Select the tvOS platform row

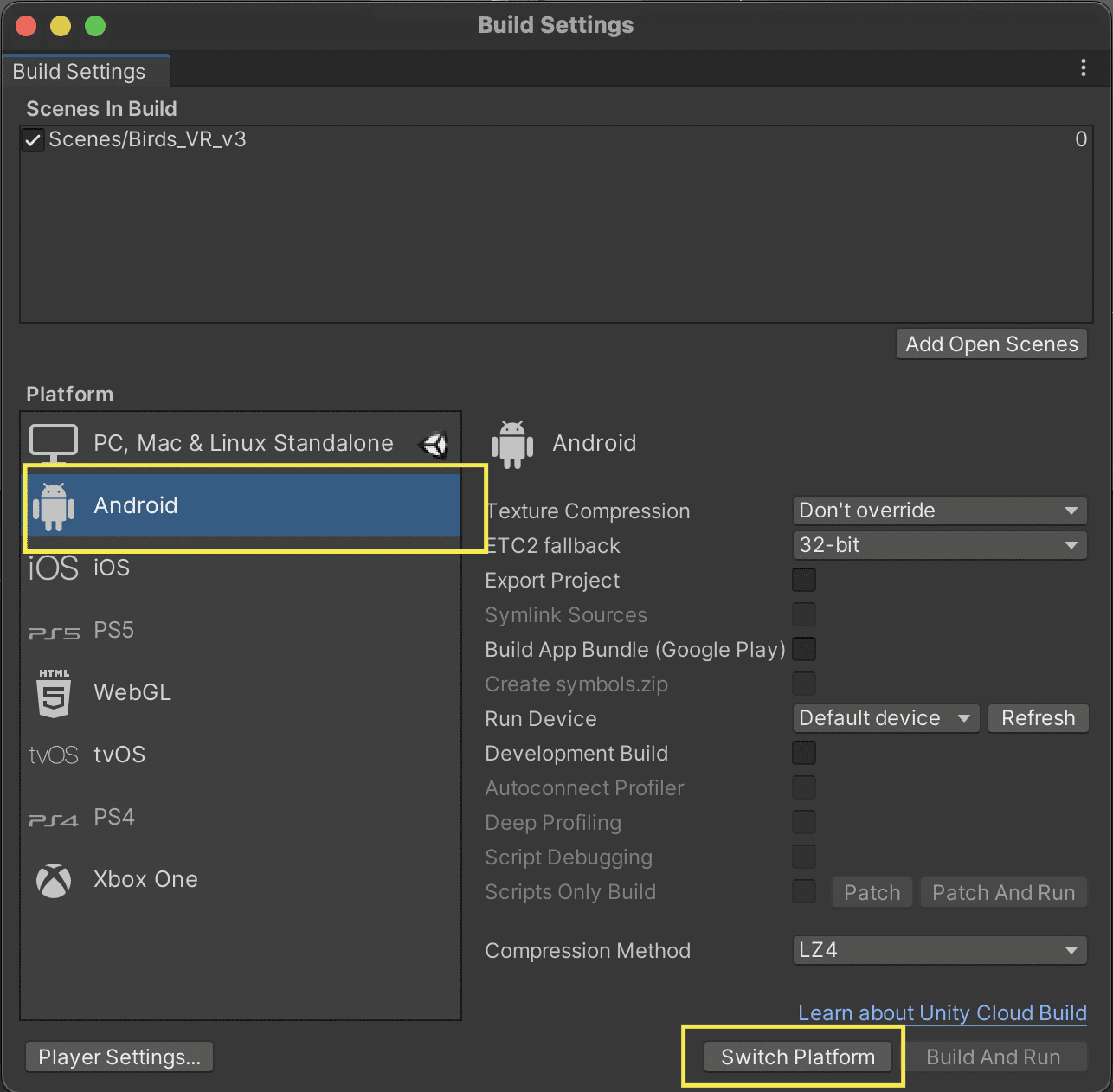[241, 755]
